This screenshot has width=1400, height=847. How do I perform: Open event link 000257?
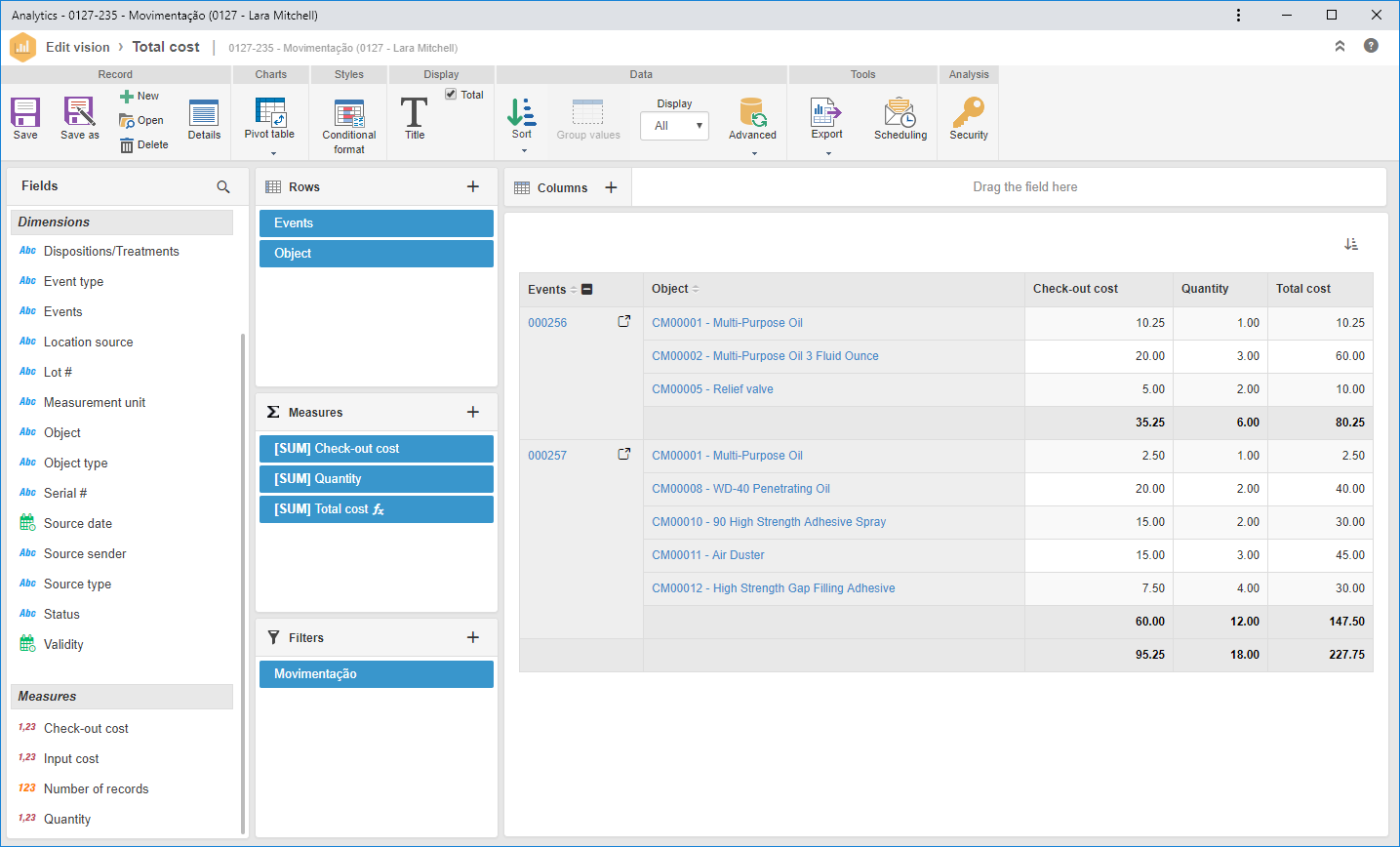pyautogui.click(x=547, y=456)
